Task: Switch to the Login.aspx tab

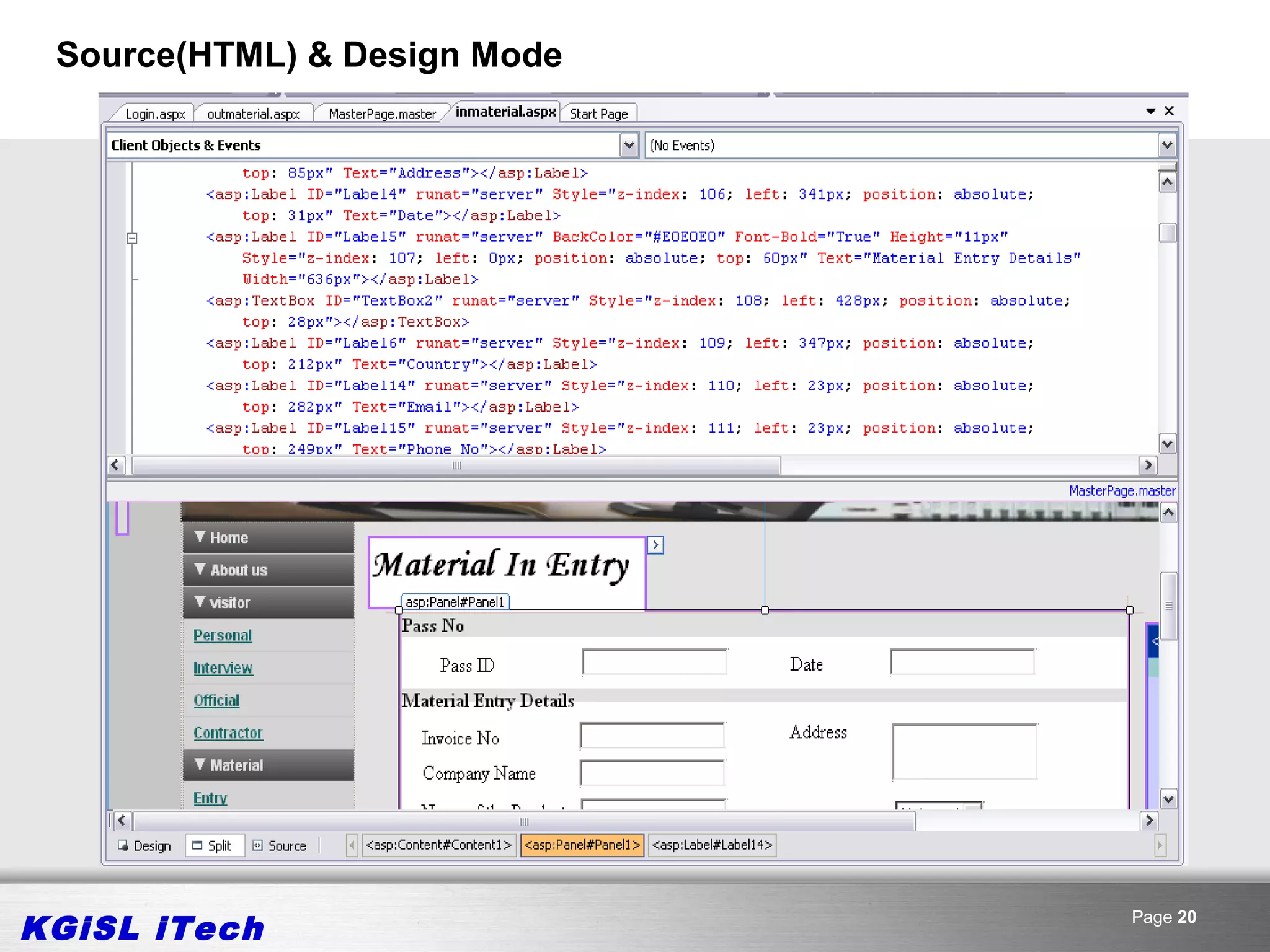Action: (155, 114)
